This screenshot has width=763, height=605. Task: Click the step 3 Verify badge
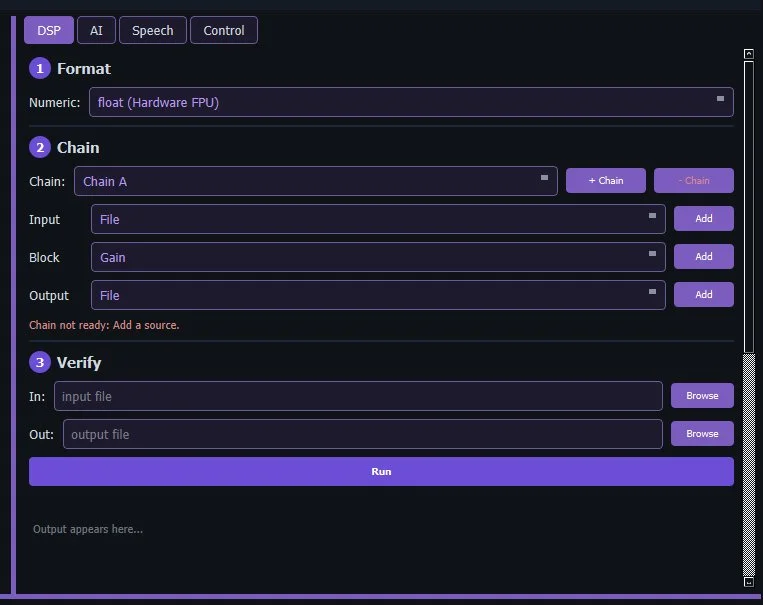point(40,362)
